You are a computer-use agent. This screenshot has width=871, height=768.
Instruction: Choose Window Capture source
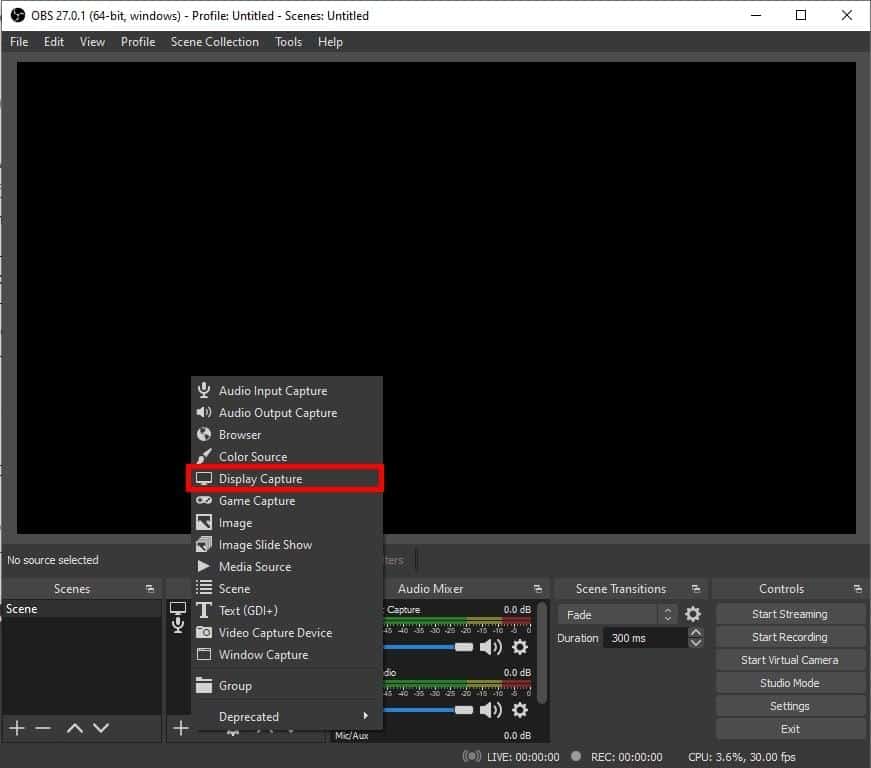click(x=287, y=655)
